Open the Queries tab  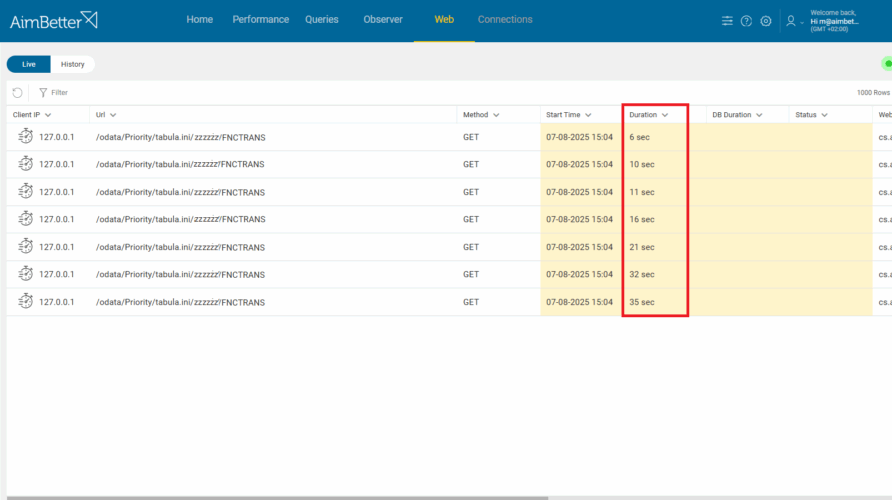coord(321,19)
